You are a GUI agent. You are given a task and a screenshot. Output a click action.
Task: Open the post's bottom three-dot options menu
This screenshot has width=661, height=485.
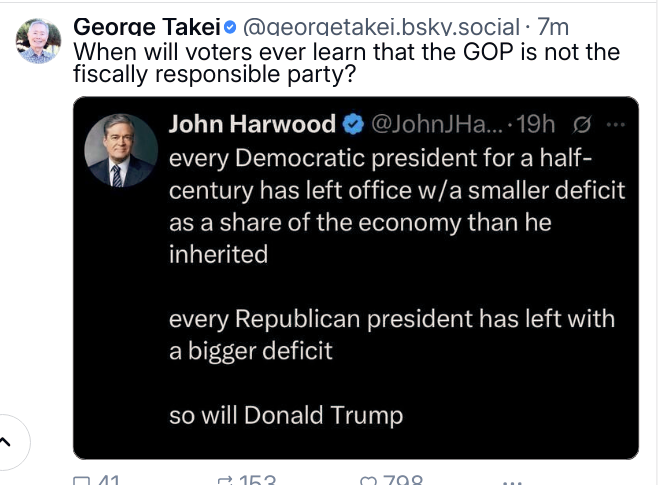pos(512,482)
